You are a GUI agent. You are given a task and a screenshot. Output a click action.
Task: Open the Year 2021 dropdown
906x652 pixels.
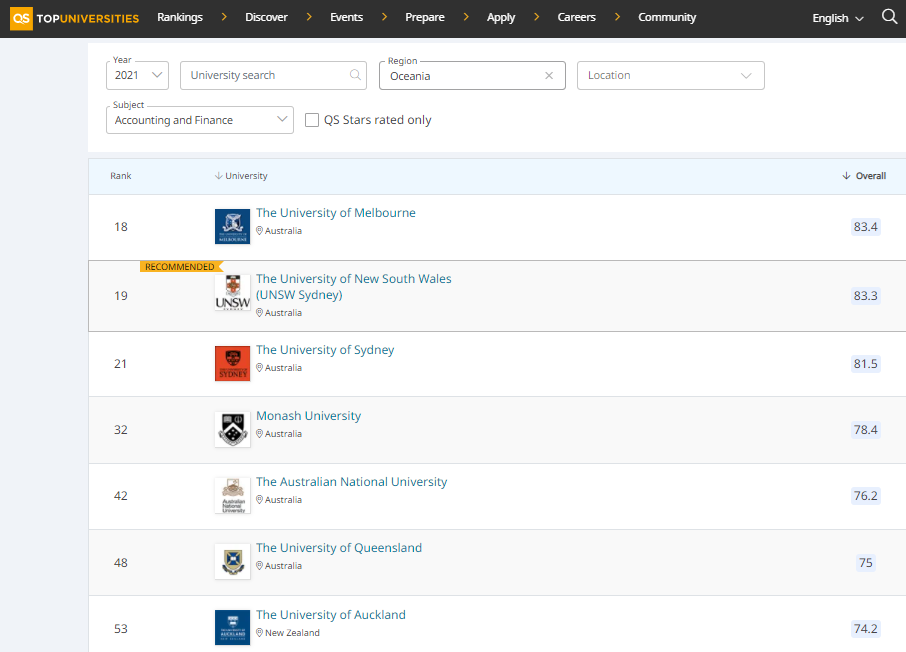click(x=138, y=76)
